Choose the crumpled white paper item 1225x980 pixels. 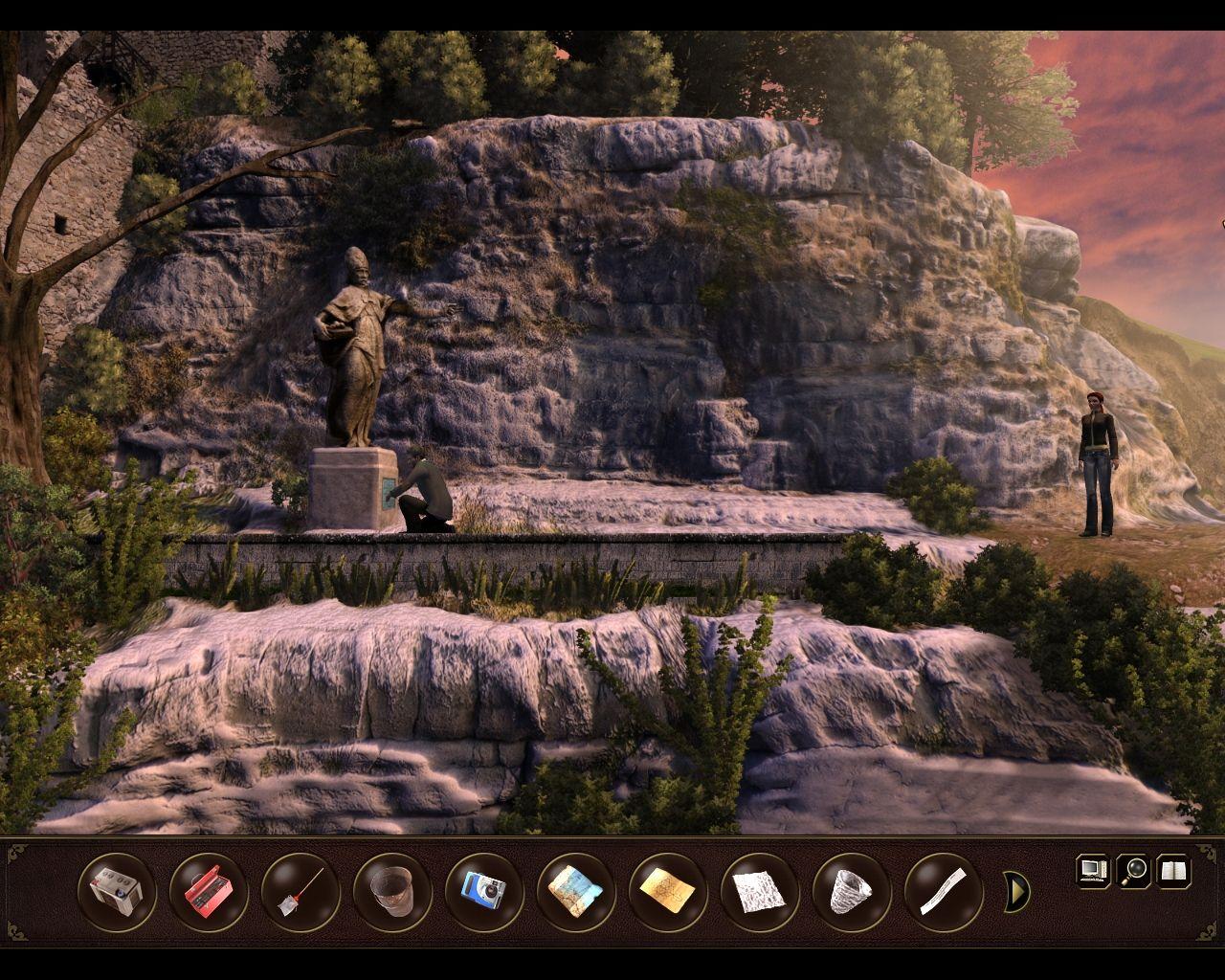(759, 892)
